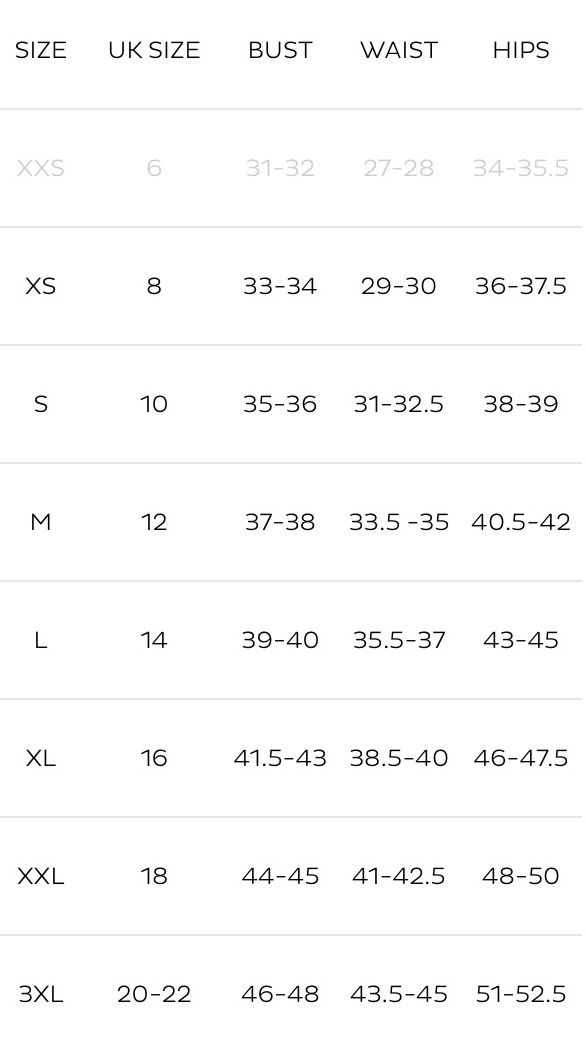The height and width of the screenshot is (1040, 586).
Task: Select the S size label
Action: [x=41, y=405]
